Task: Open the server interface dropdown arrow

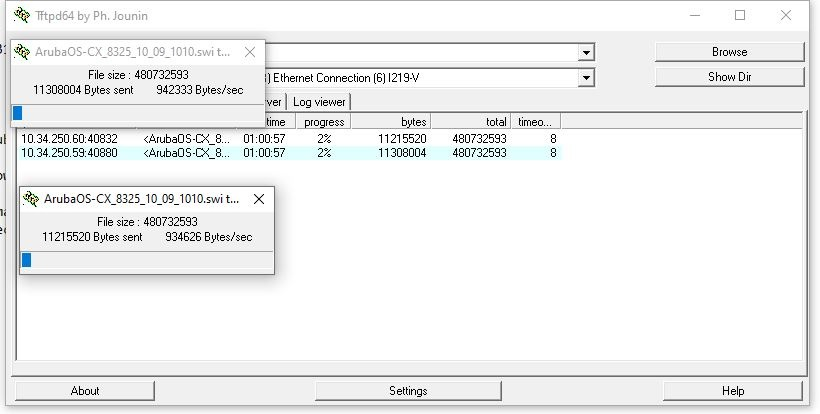Action: [x=586, y=78]
